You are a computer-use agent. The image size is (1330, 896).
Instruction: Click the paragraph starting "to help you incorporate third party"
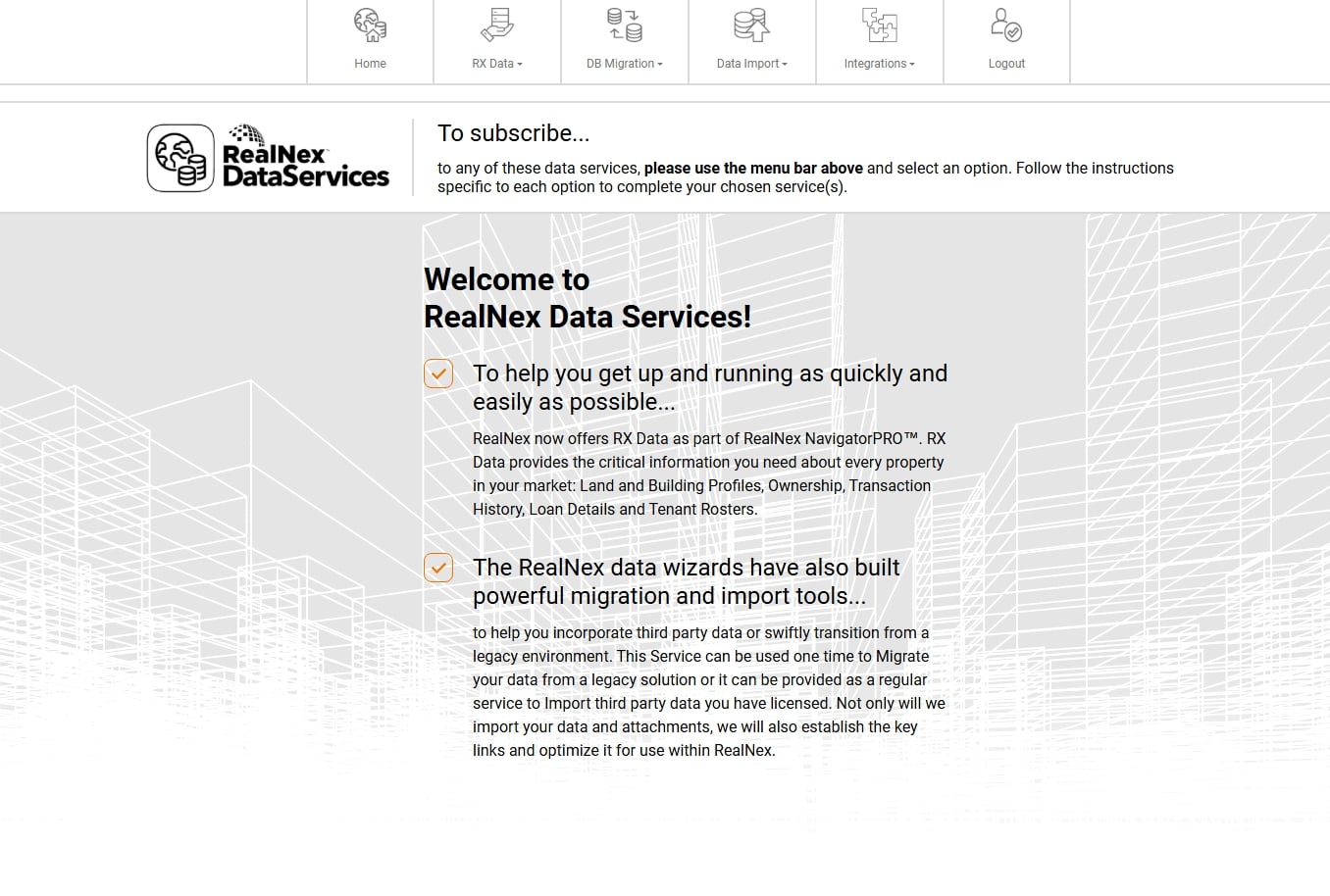709,691
